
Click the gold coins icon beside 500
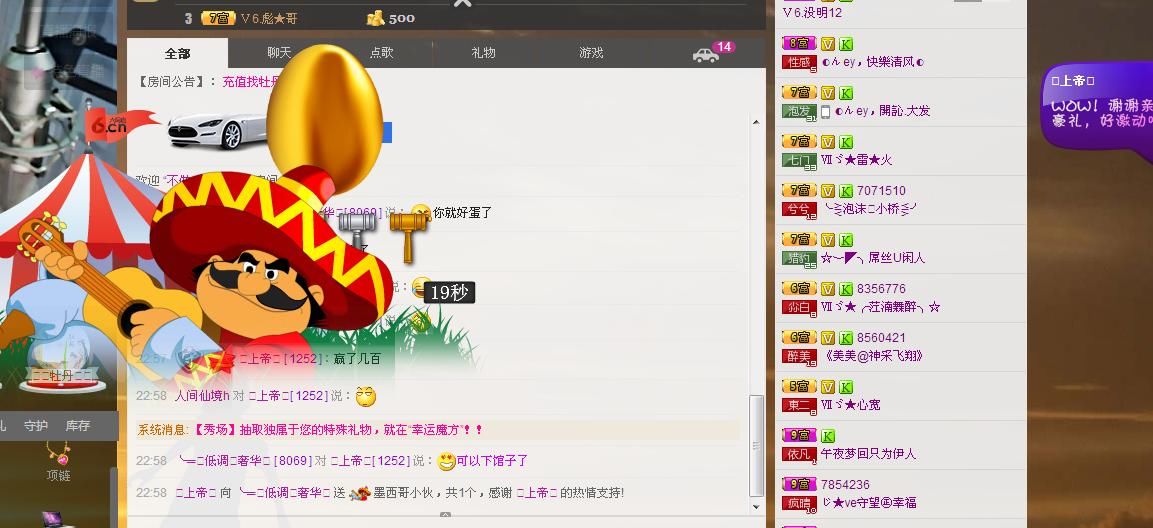click(376, 18)
